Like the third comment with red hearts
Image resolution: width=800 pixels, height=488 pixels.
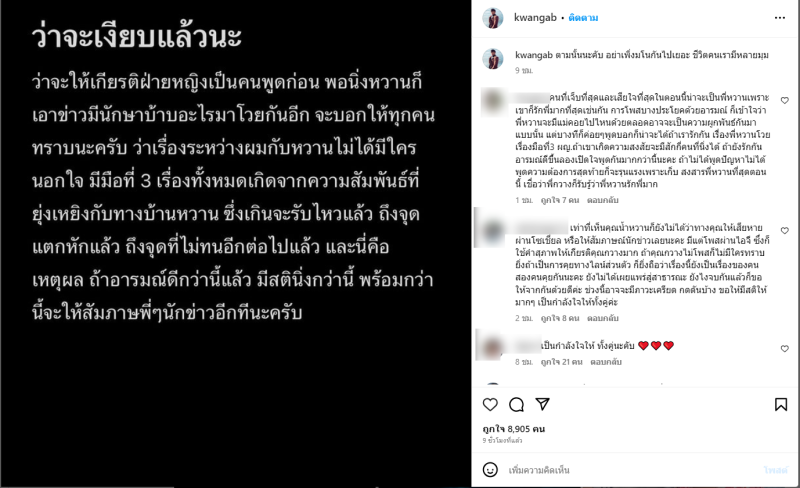coord(785,349)
